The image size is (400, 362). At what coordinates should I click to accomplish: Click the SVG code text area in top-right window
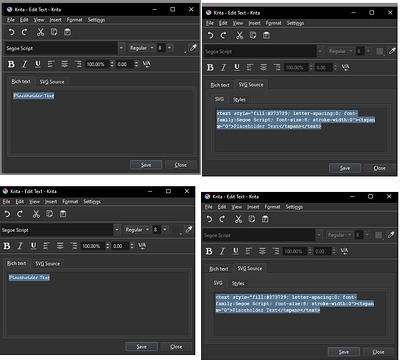click(301, 130)
